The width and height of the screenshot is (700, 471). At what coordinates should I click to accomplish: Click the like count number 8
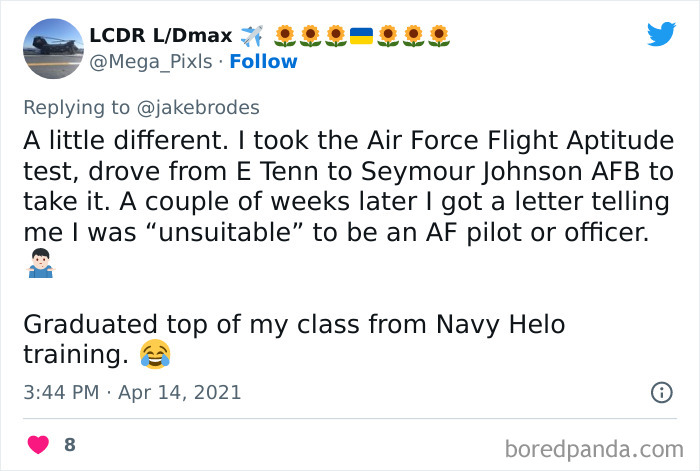[x=70, y=443]
